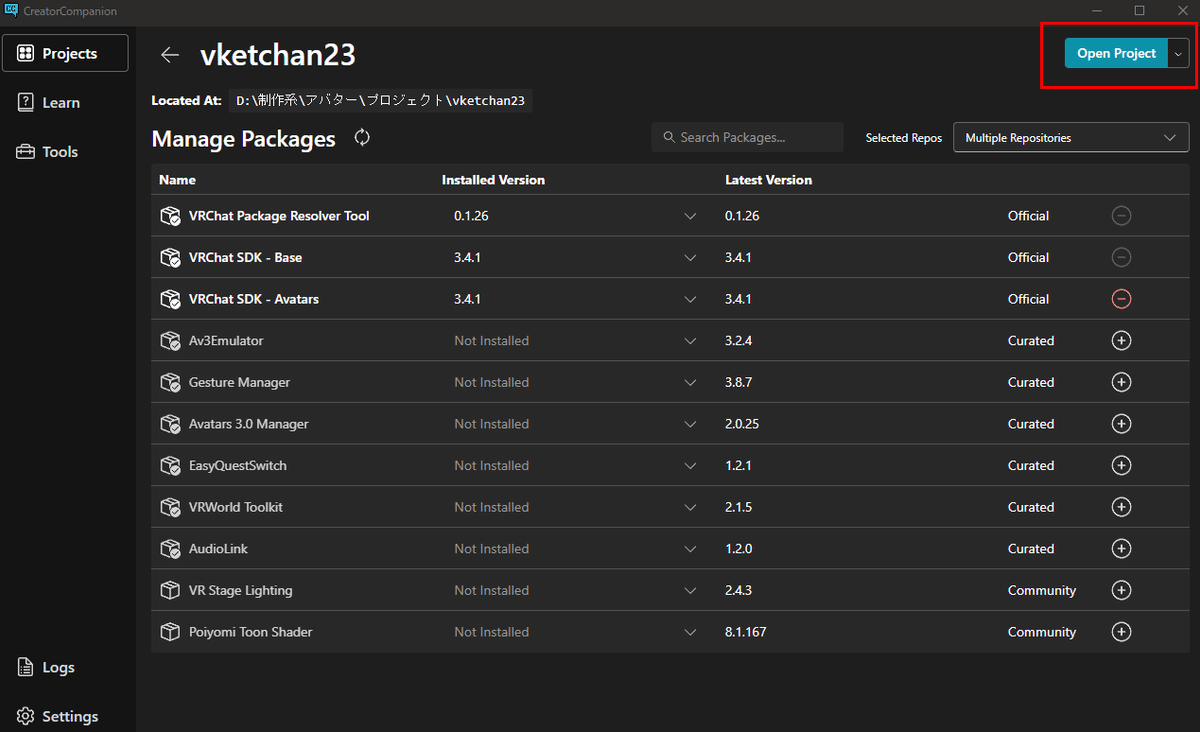Add VR Stage Lighting with plus icon
The width and height of the screenshot is (1200, 732).
[x=1121, y=590]
